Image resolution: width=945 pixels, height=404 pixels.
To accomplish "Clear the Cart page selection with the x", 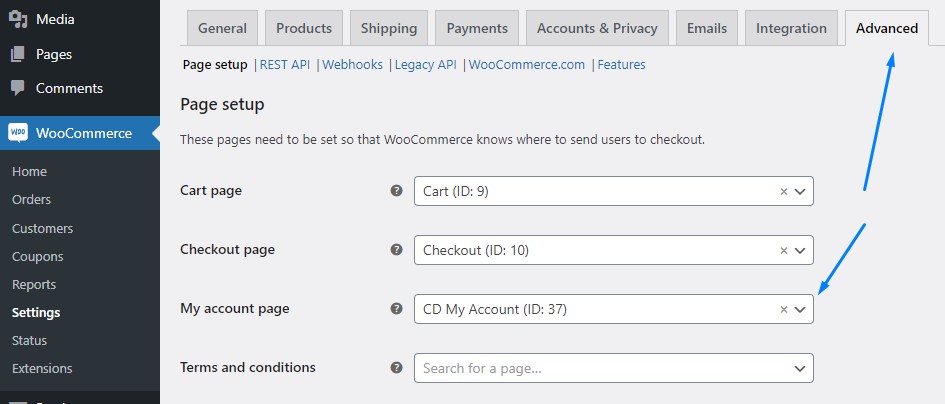I will (783, 191).
